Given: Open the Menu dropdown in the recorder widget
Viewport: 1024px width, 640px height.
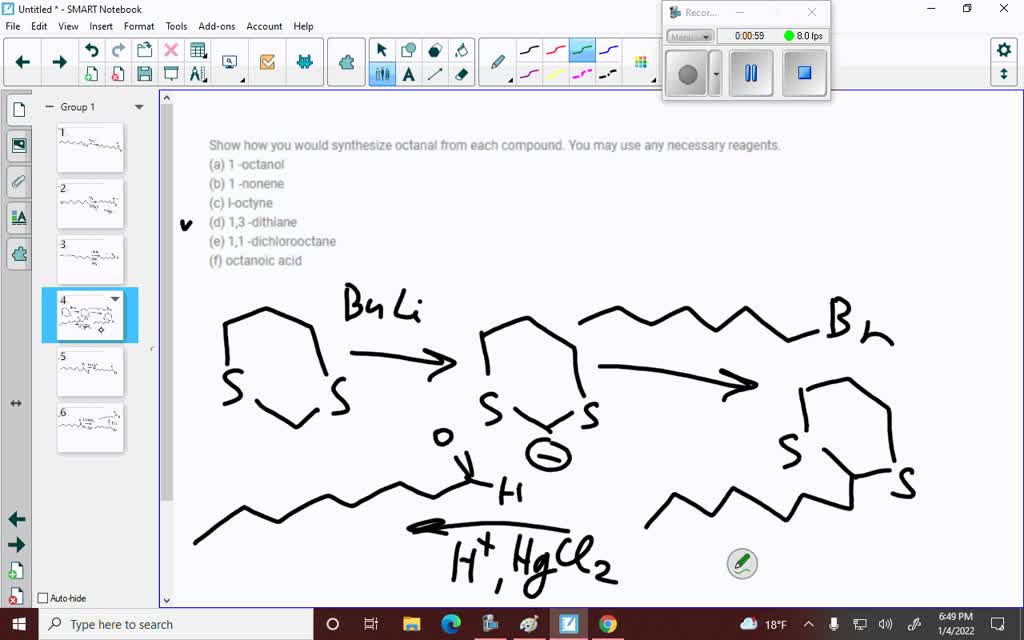Looking at the screenshot, I should click(x=689, y=36).
